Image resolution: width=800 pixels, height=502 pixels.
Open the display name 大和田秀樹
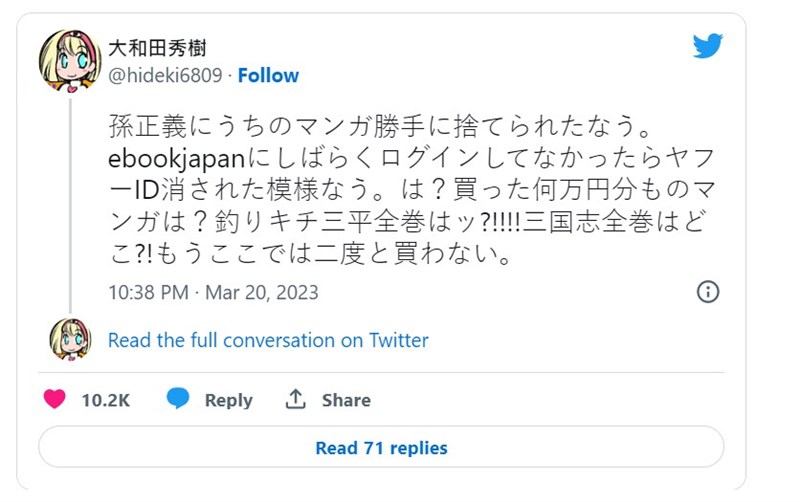coord(158,47)
